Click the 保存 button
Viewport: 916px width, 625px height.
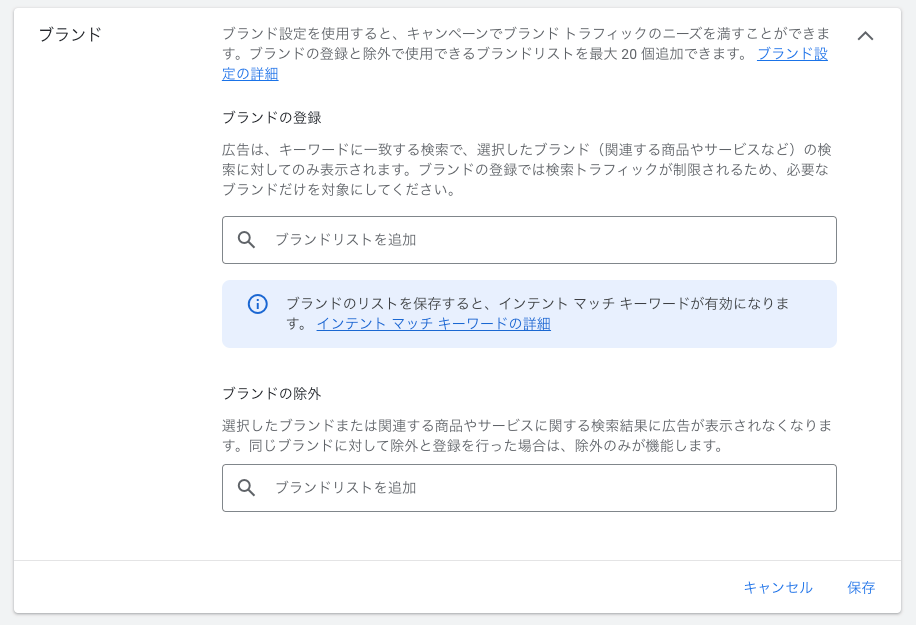coord(861,588)
